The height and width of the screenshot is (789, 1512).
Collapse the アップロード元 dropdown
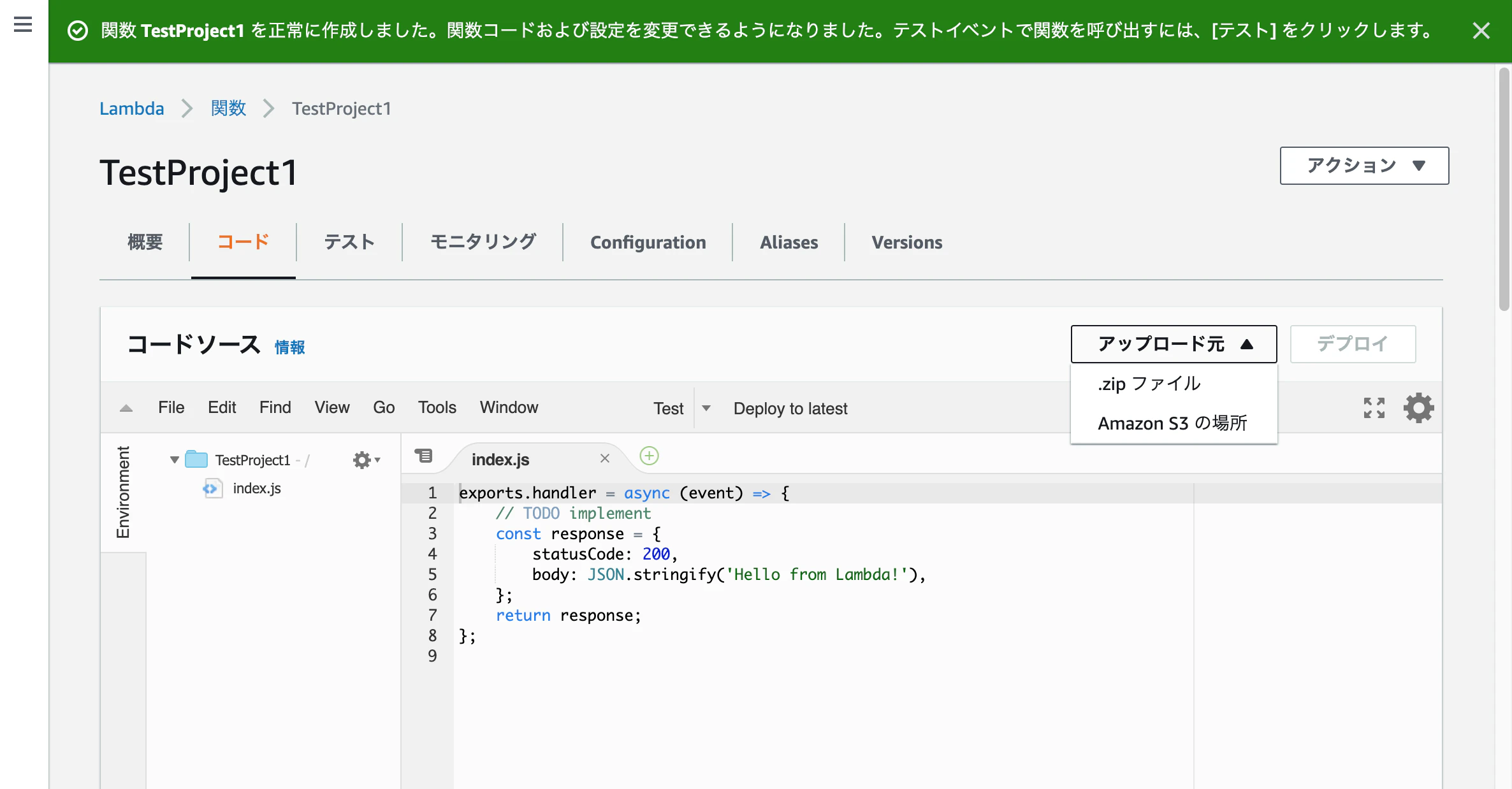[1174, 344]
